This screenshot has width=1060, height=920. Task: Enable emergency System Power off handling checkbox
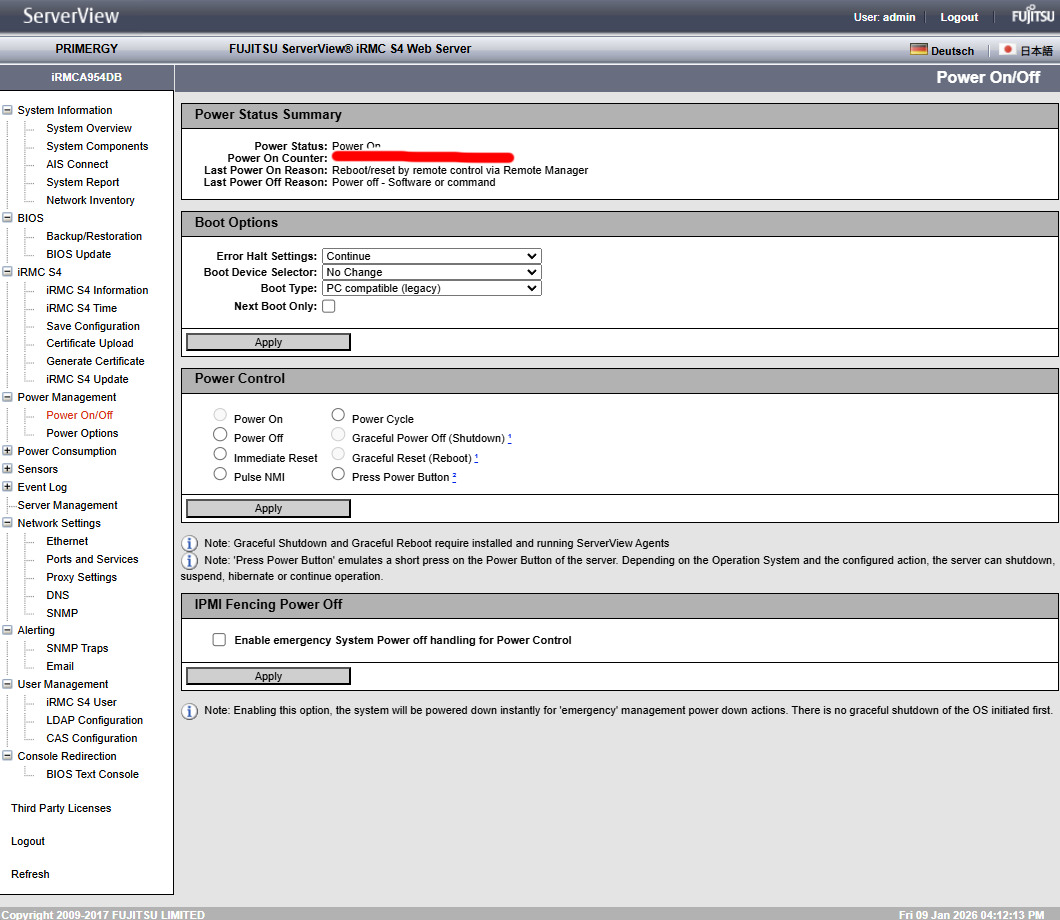219,639
